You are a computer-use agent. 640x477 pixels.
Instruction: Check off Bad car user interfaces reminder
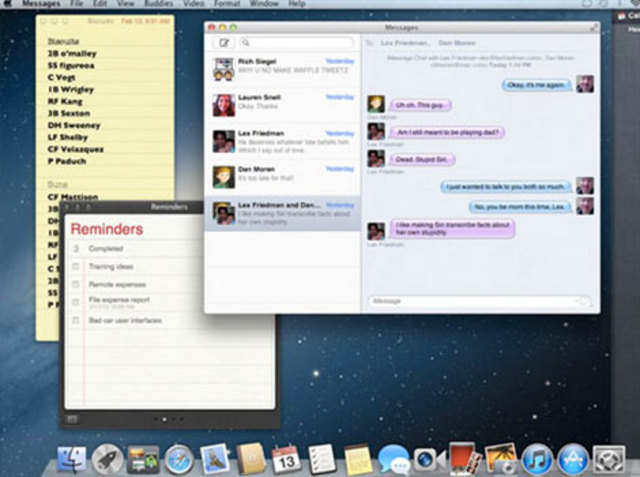click(76, 320)
